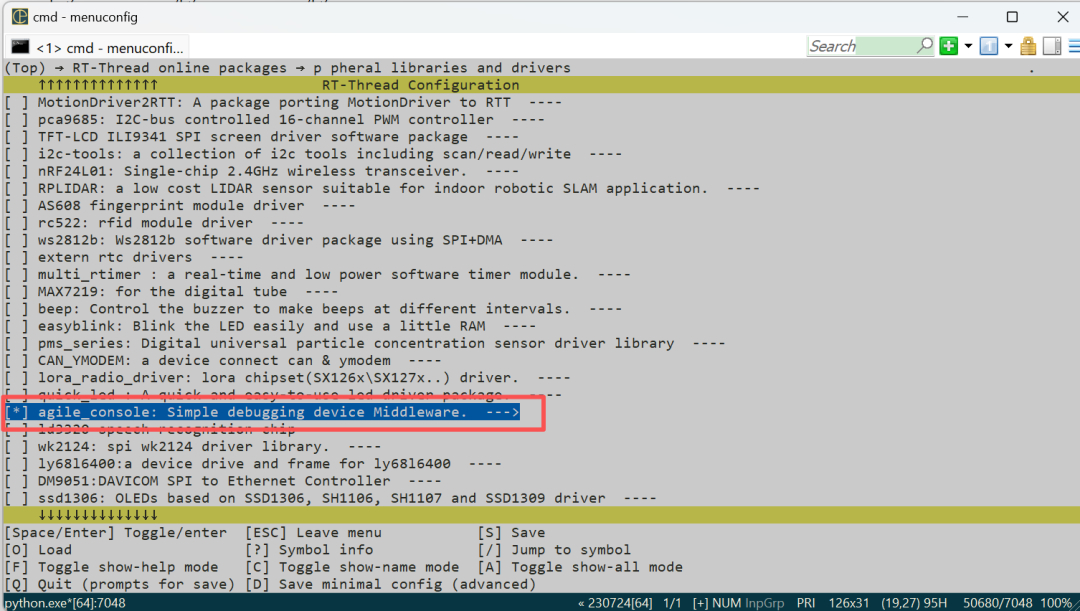This screenshot has width=1080, height=611.
Task: Click the active console number icon
Action: [x=989, y=46]
